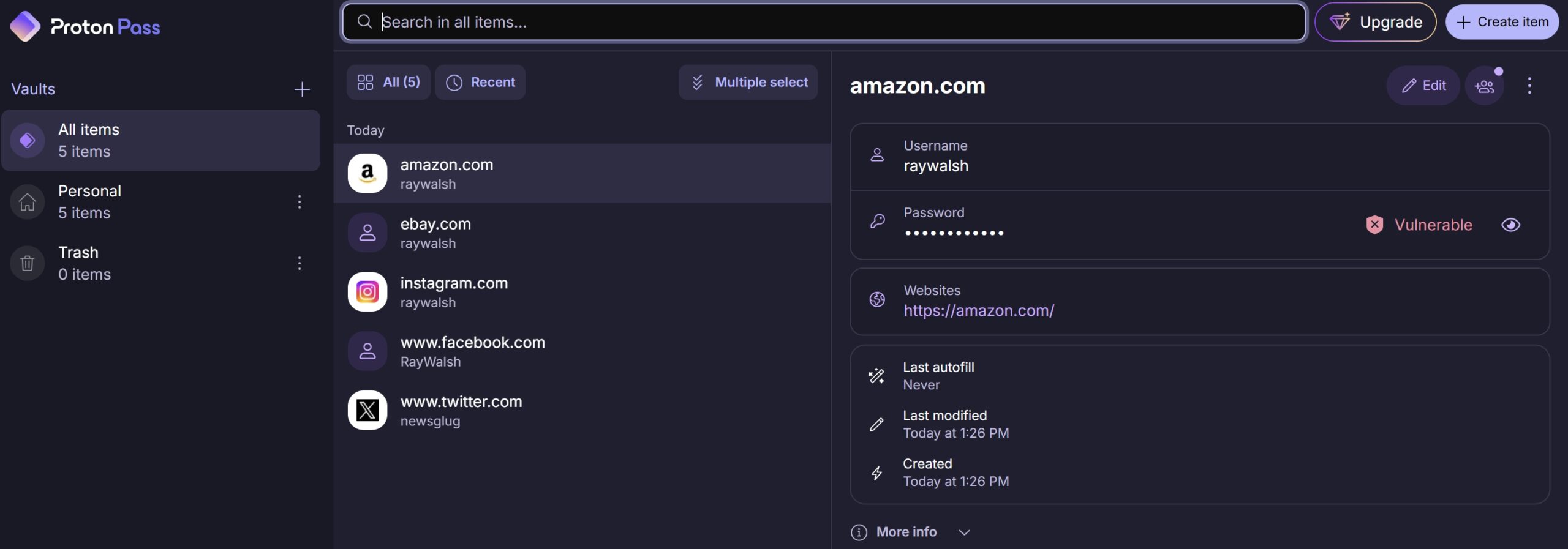This screenshot has width=1568, height=549.
Task: Click the Last autofill wand icon
Action: pyautogui.click(x=876, y=376)
